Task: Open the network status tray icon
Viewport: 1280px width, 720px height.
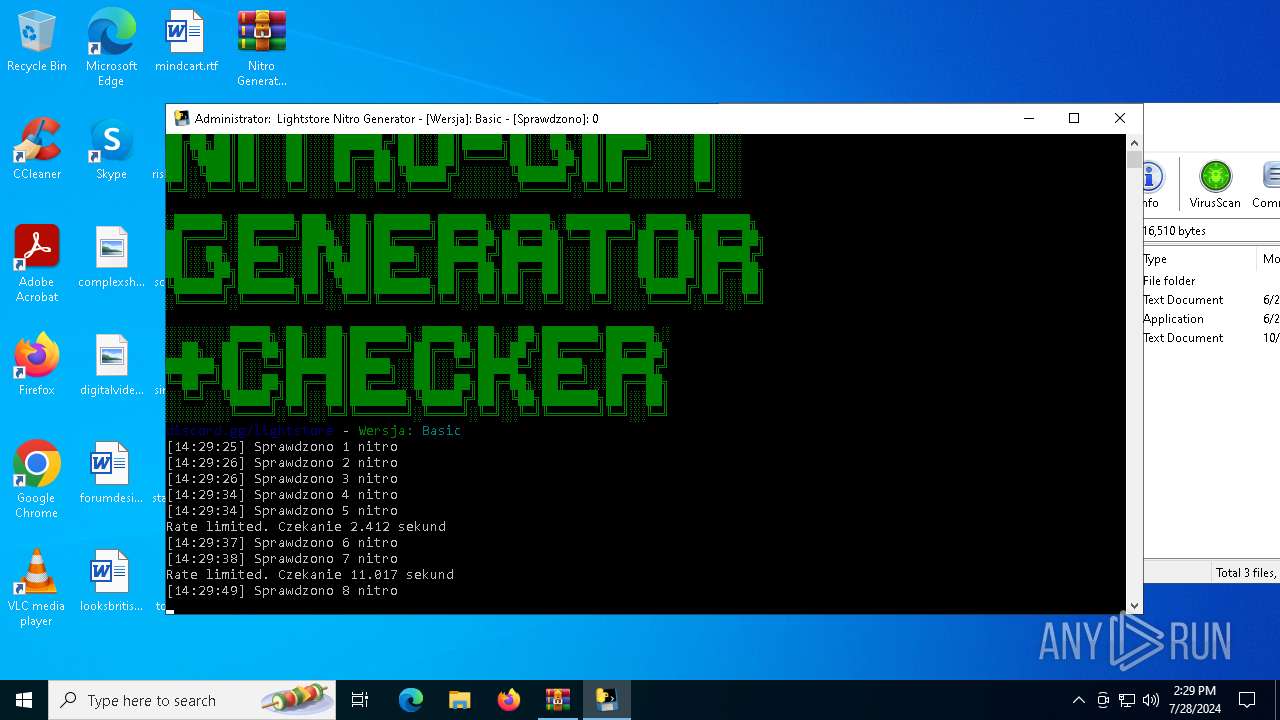Action: pyautogui.click(x=1127, y=700)
